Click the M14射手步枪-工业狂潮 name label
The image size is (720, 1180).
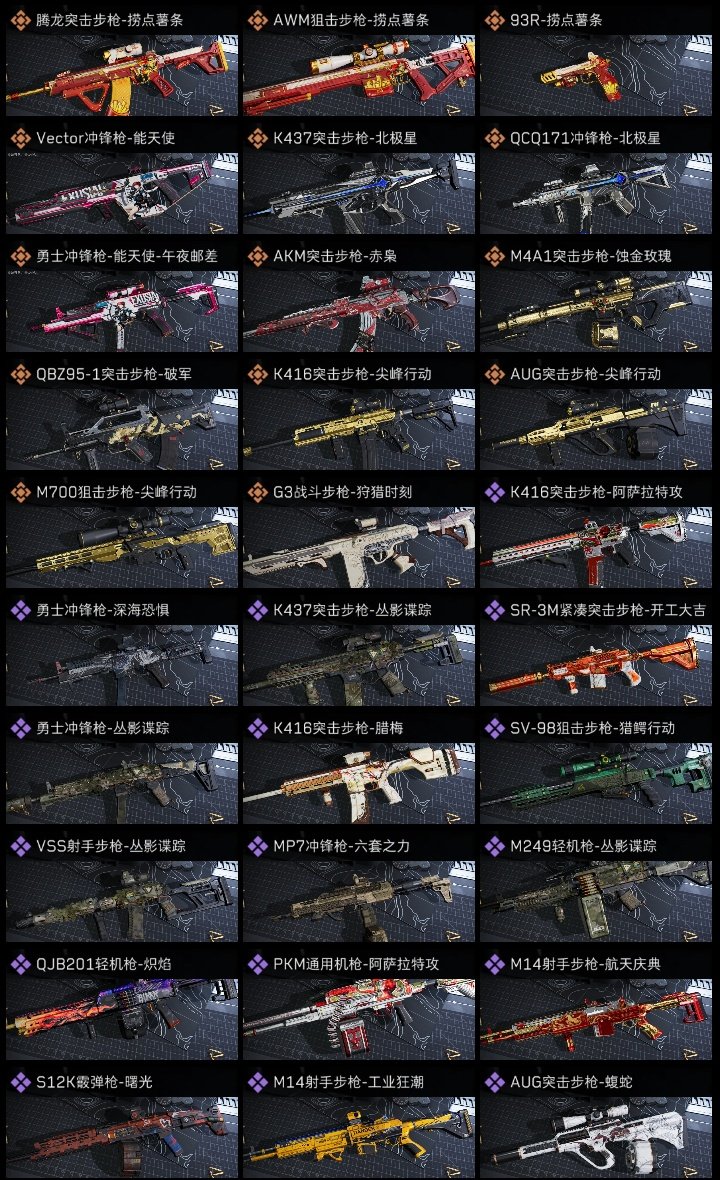click(x=348, y=1082)
